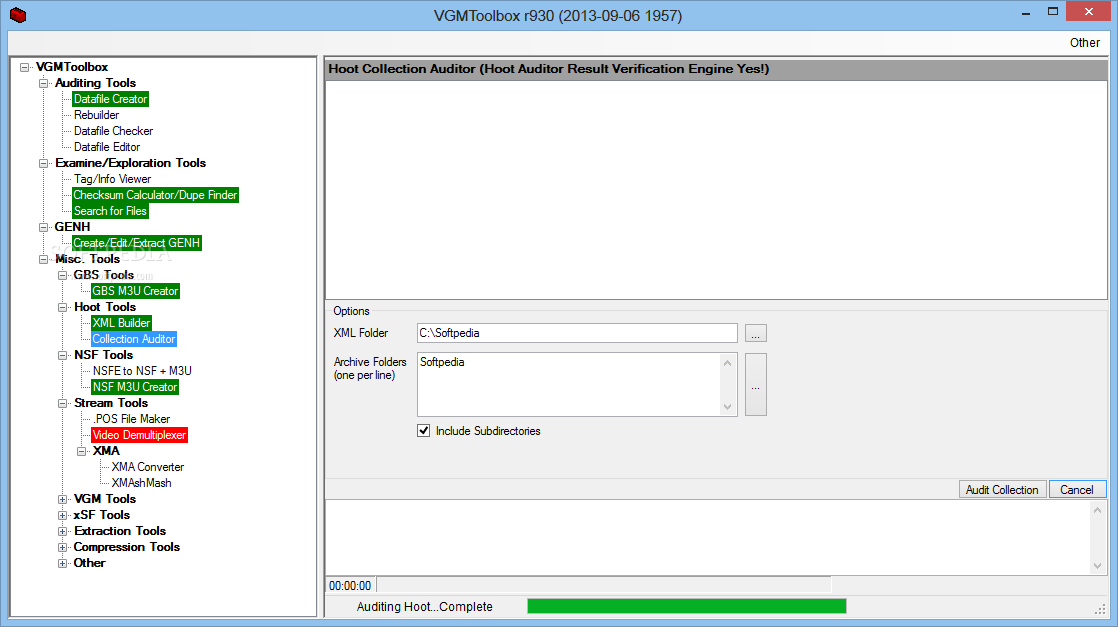Collapse the GENH tree node
The width and height of the screenshot is (1118, 627).
(x=44, y=227)
